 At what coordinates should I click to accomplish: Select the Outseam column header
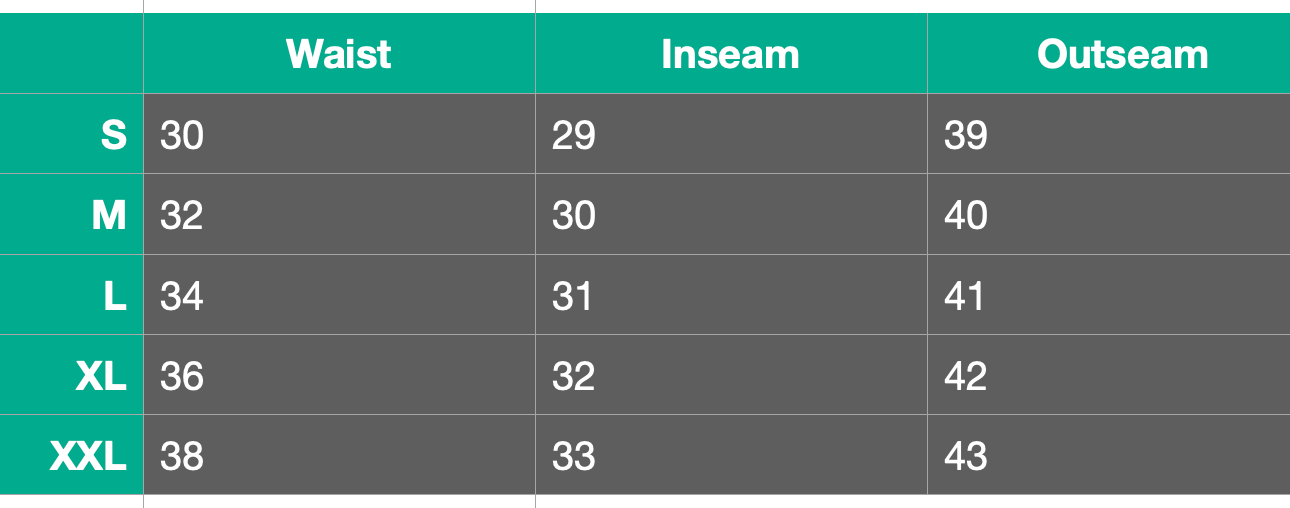1109,54
